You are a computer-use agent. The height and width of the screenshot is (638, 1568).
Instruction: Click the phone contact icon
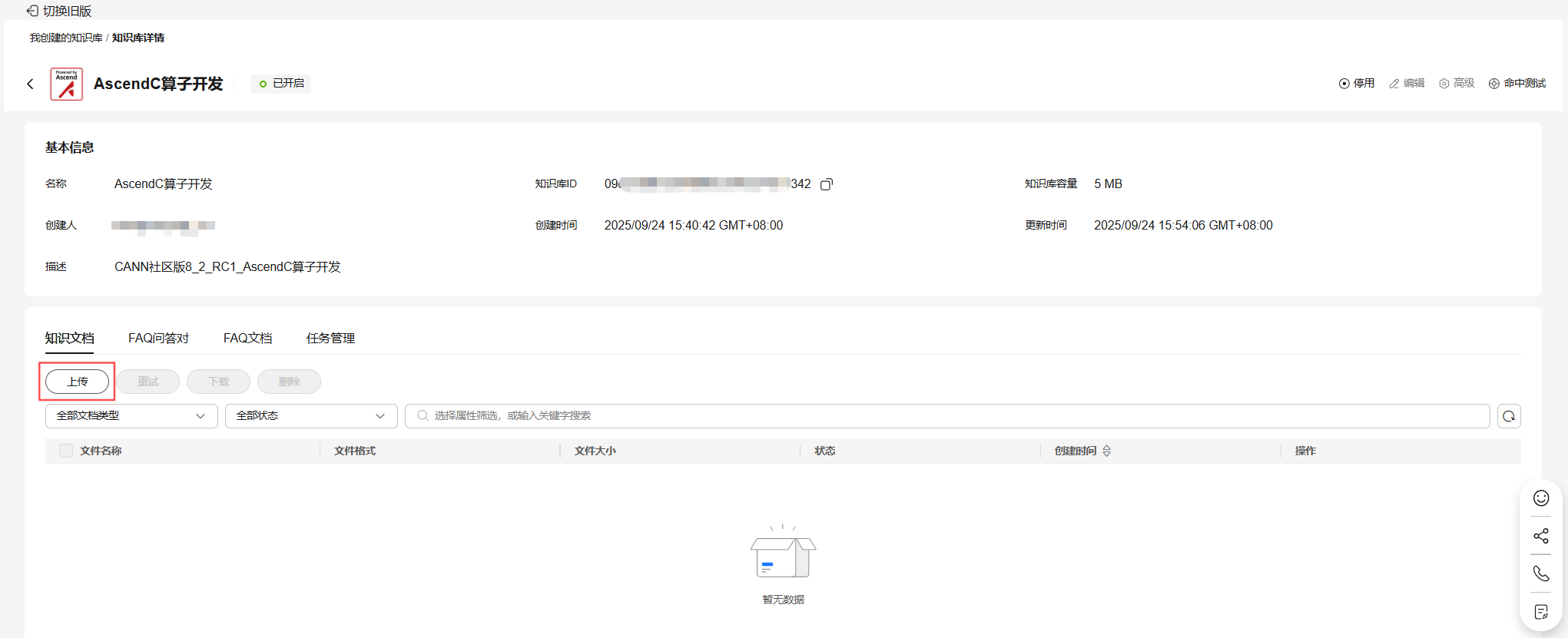tap(1541, 574)
